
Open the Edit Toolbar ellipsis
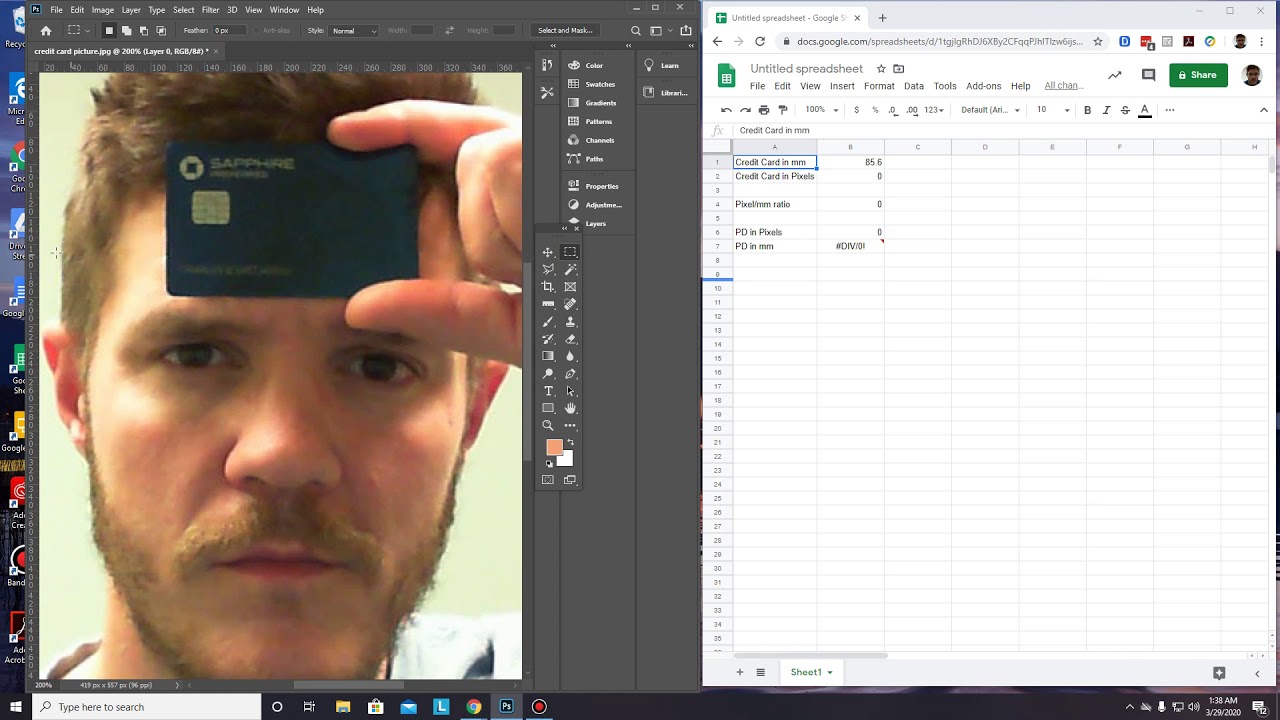pyautogui.click(x=570, y=426)
